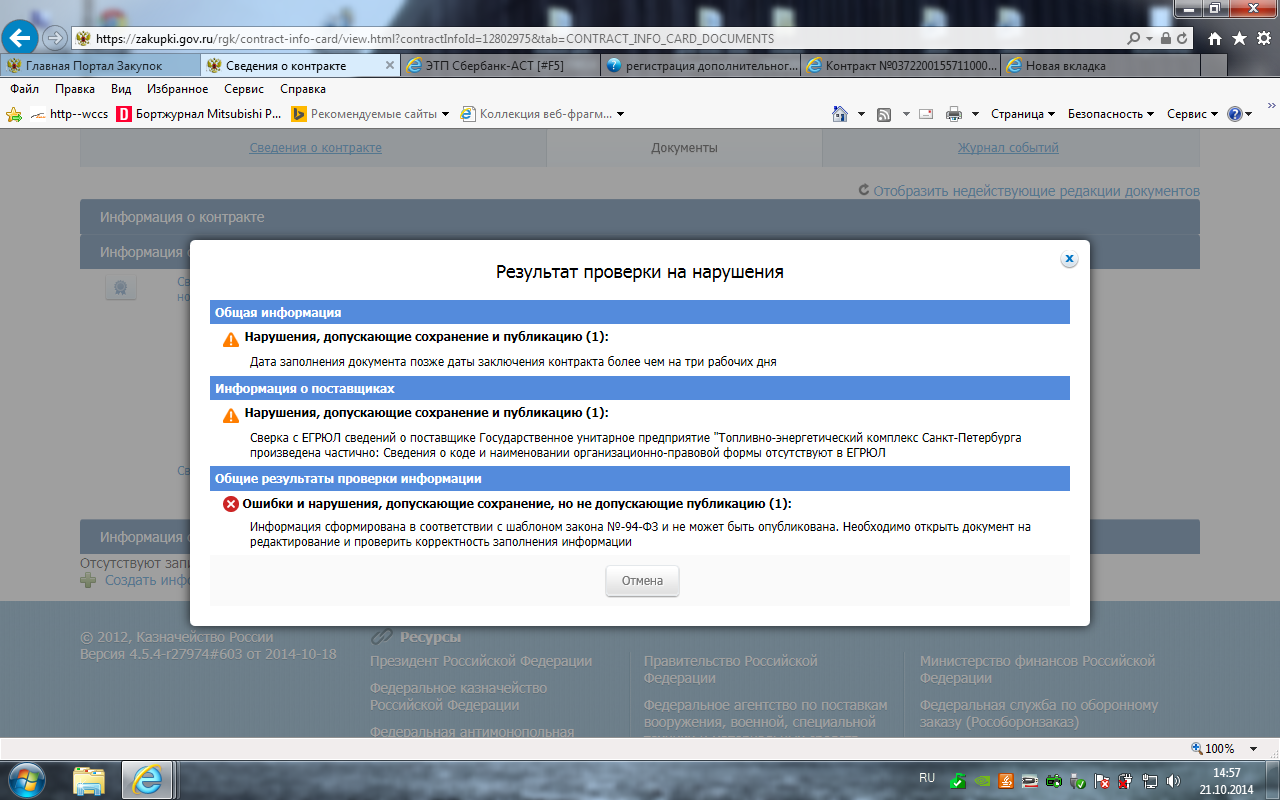
Task: Open the browser tools gear icon
Action: point(1263,38)
